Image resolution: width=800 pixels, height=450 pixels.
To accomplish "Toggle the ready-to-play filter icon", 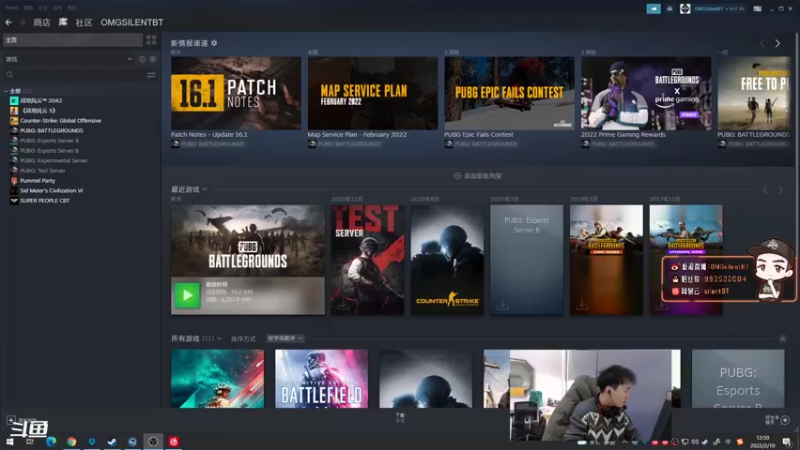I will (153, 59).
